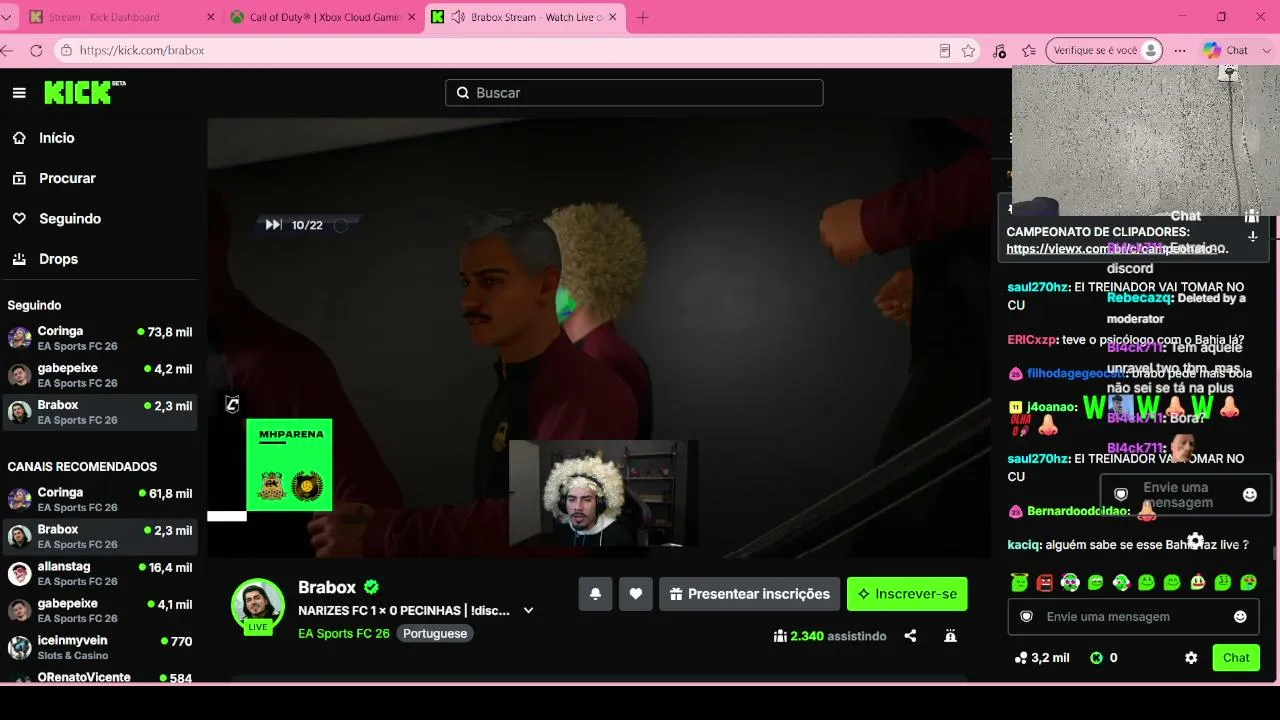Click the green Kick coin balance icon

1096,658
